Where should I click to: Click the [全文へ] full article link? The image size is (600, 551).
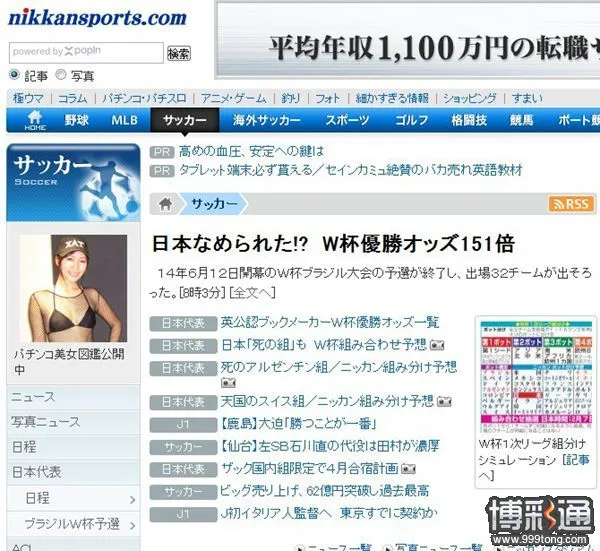(x=252, y=293)
